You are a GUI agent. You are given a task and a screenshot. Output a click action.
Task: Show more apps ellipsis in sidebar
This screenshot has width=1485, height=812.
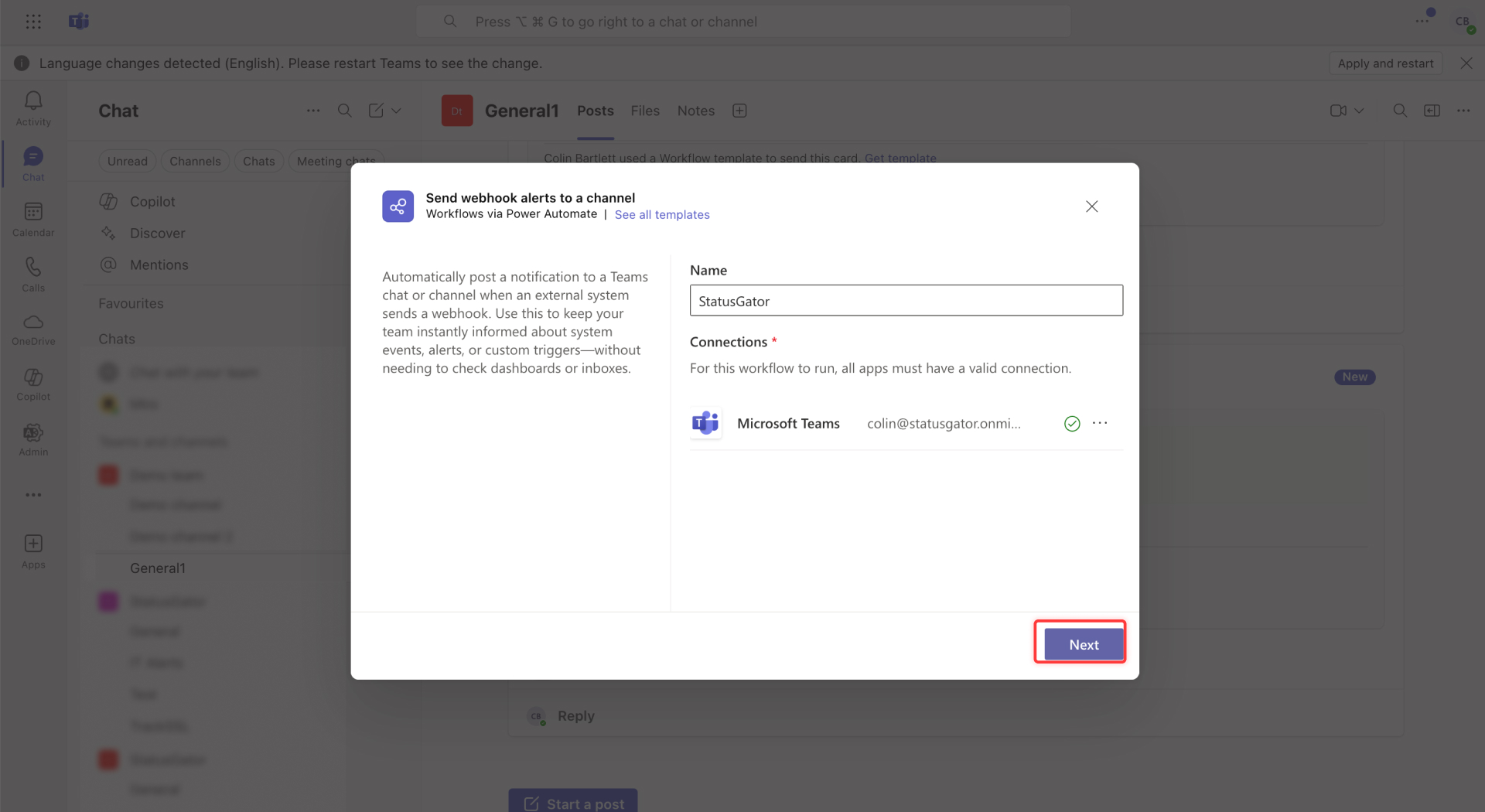pos(33,495)
